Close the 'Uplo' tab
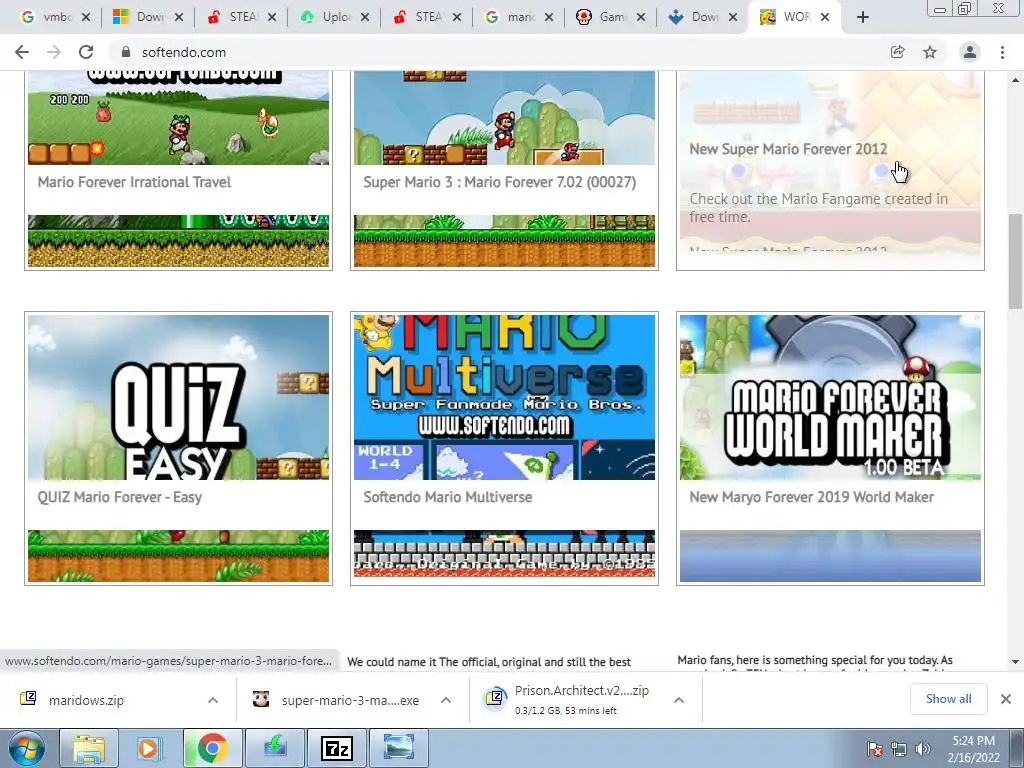 pyautogui.click(x=364, y=17)
